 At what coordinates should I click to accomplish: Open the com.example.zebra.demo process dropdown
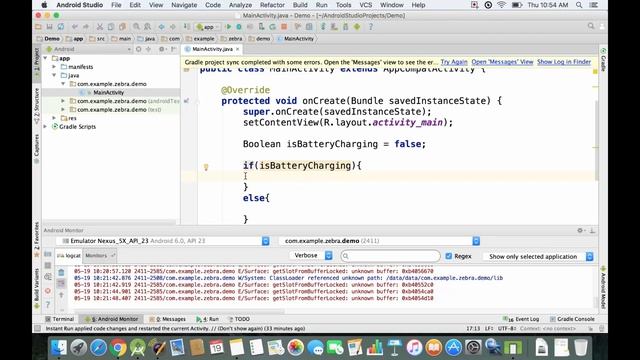click(379, 241)
